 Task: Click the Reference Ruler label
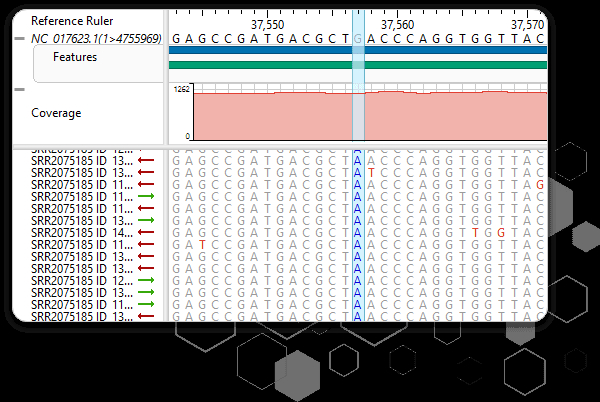[72, 21]
